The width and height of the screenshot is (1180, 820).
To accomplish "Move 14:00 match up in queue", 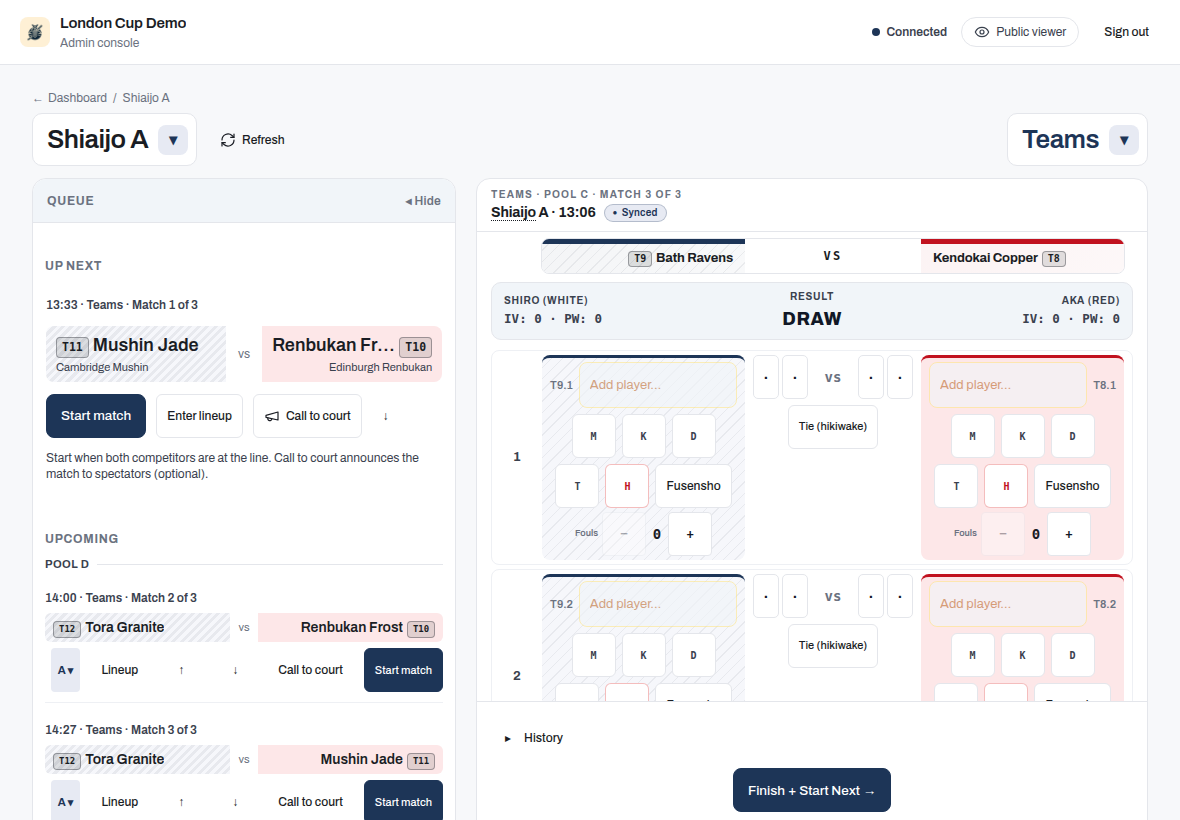I will (x=181, y=670).
